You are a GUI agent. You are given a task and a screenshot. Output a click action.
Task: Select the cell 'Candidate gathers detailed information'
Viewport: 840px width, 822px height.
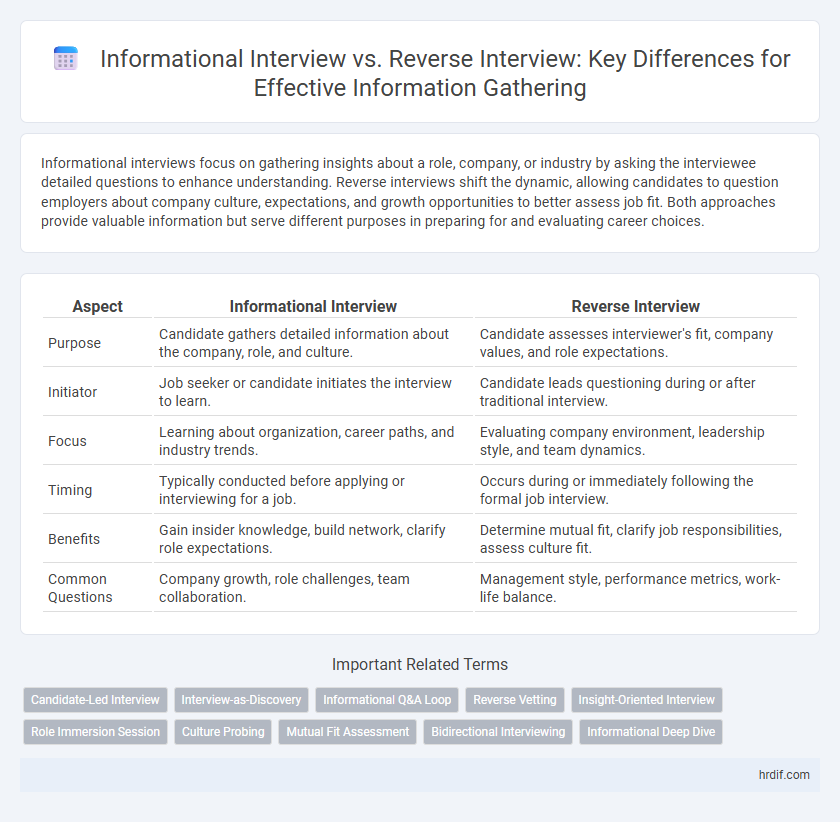313,343
